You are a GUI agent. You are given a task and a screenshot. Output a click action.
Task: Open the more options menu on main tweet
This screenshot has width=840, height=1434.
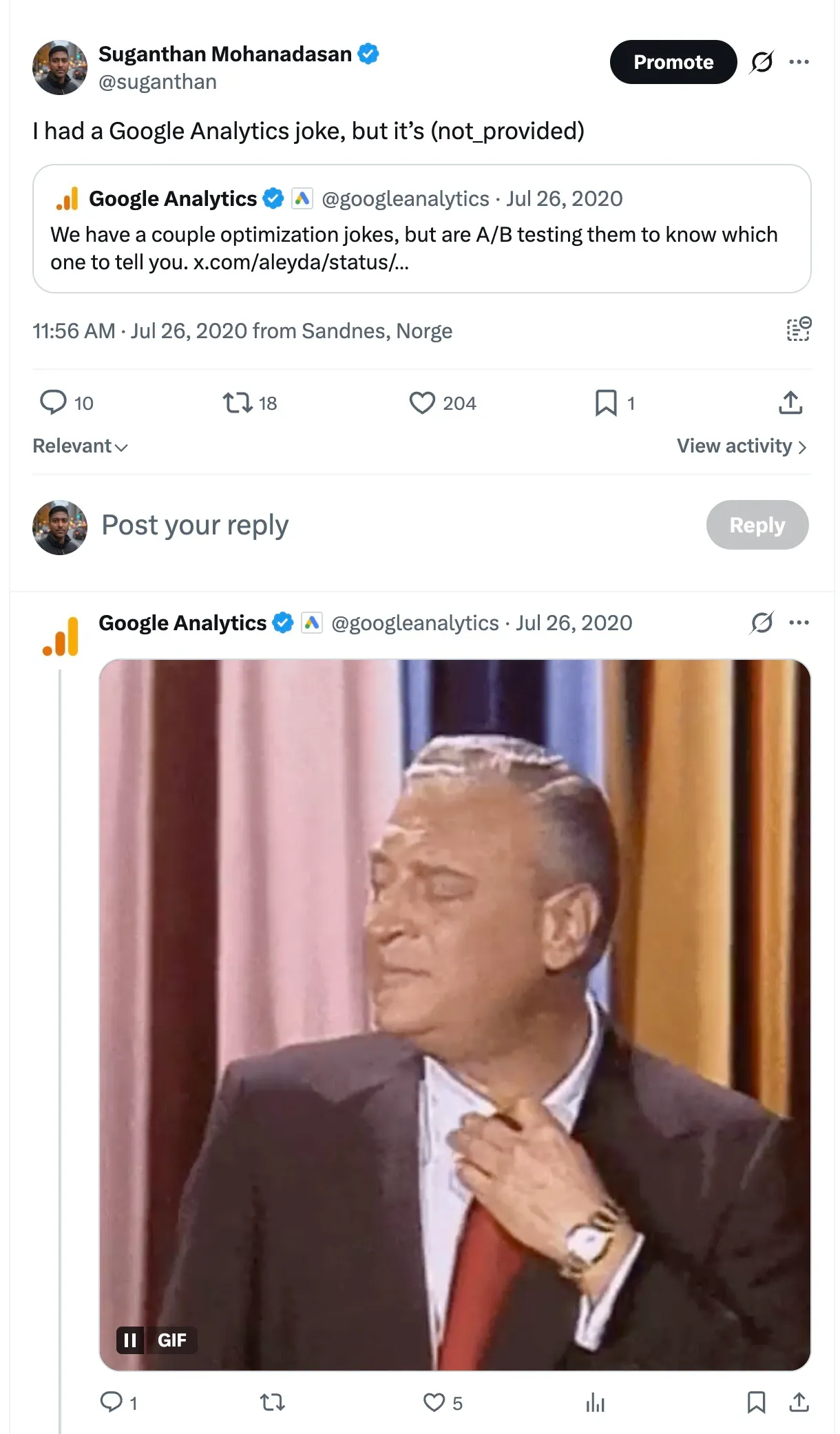coord(799,62)
